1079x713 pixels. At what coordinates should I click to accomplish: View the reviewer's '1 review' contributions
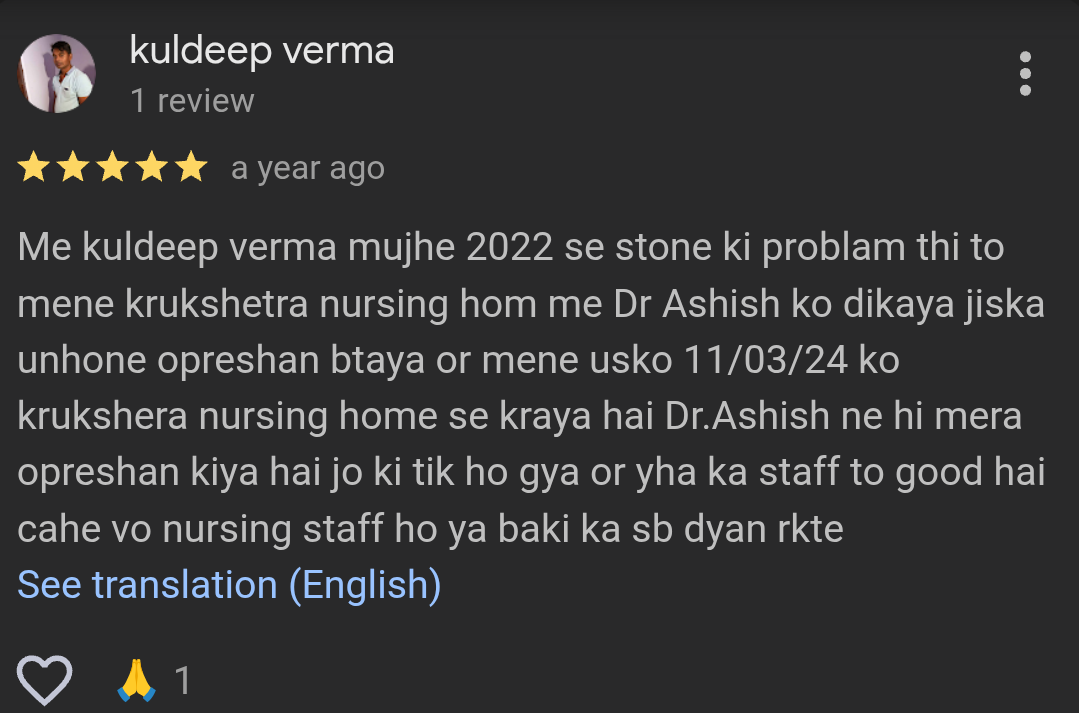[192, 101]
